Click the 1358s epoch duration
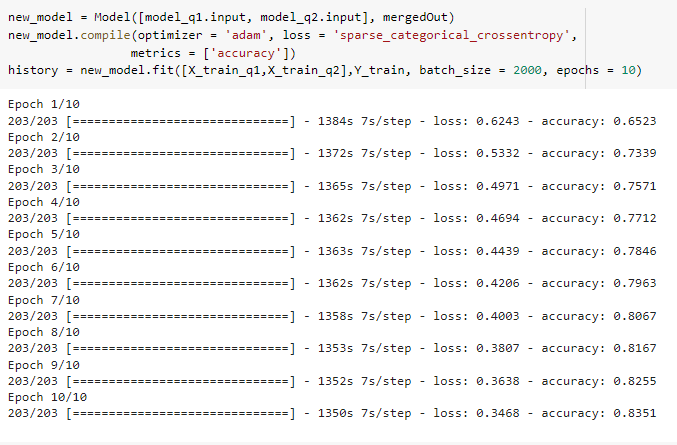 pyautogui.click(x=335, y=316)
